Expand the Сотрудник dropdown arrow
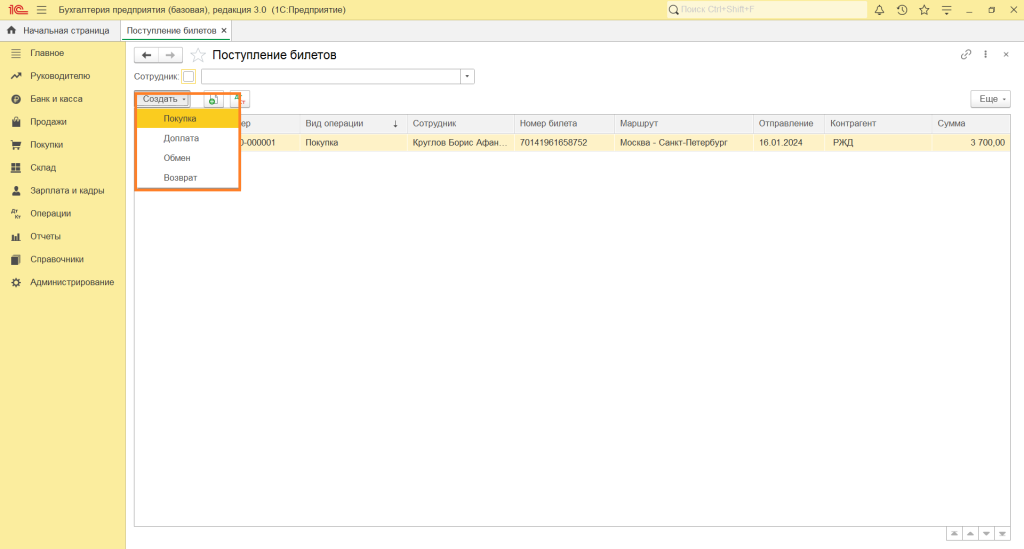The image size is (1024, 549). pyautogui.click(x=467, y=76)
